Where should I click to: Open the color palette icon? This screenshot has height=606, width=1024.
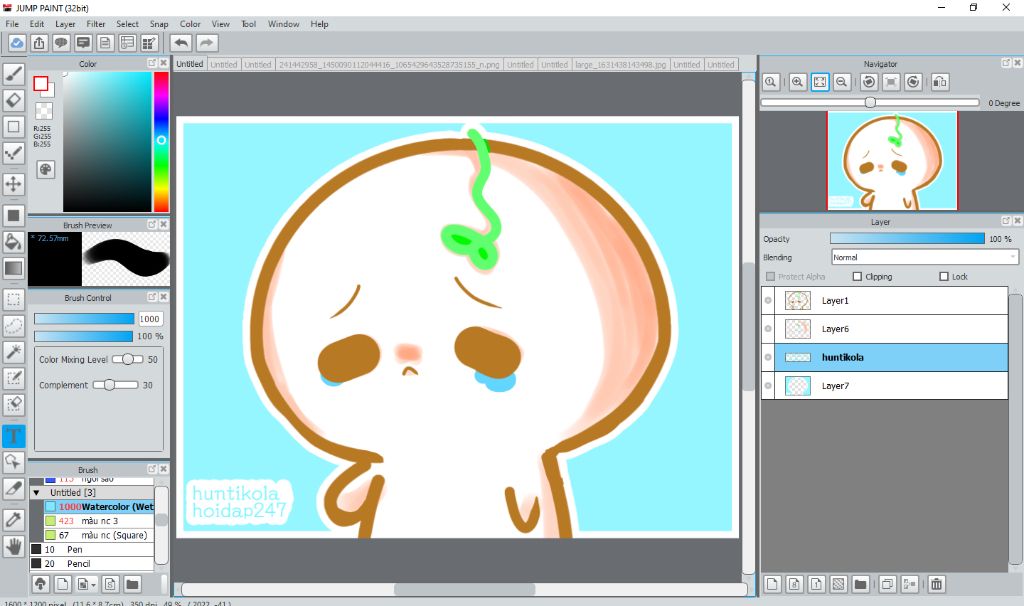tap(45, 170)
